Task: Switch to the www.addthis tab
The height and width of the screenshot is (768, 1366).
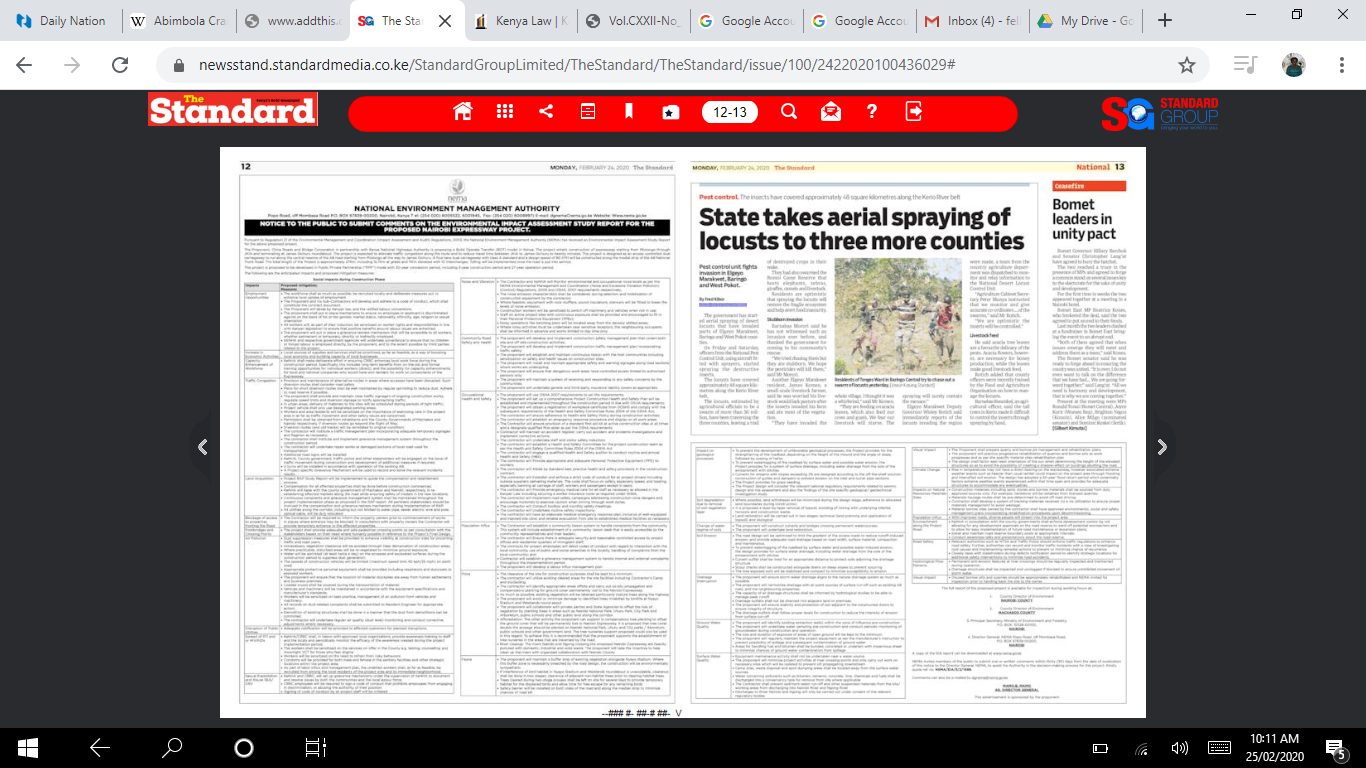Action: 294,20
